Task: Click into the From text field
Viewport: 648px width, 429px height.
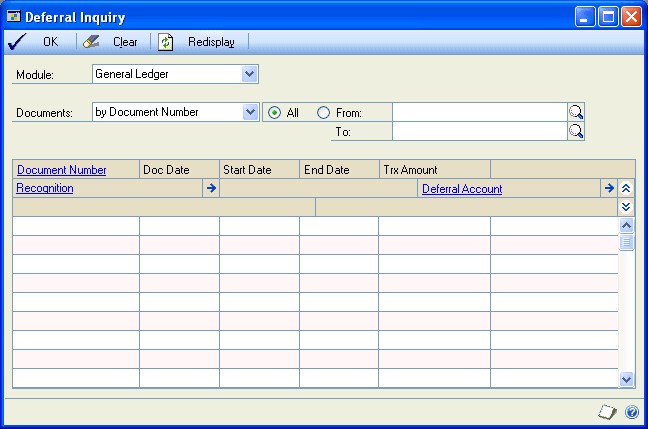Action: point(479,112)
